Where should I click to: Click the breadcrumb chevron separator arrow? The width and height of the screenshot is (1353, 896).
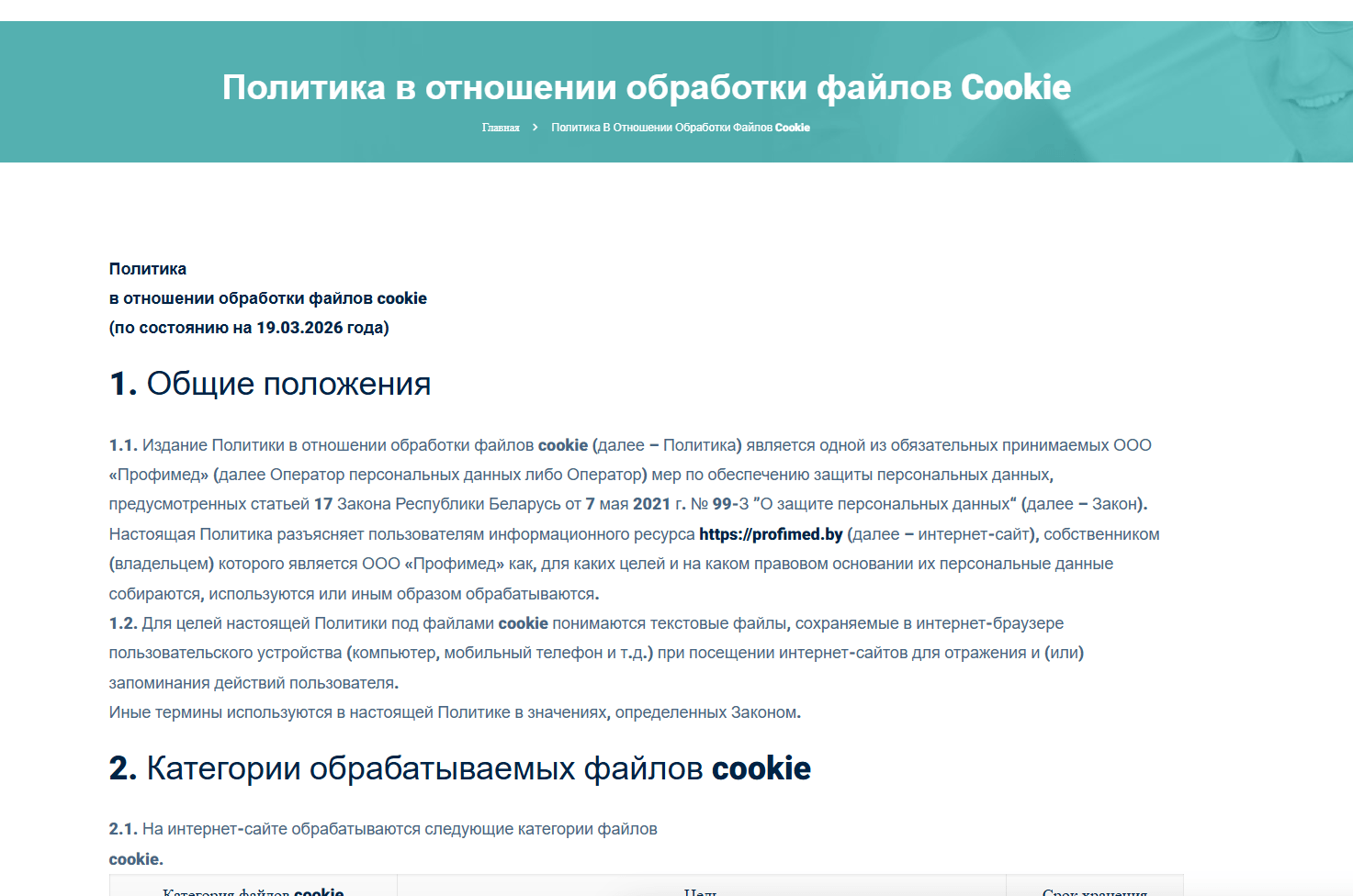coord(535,128)
